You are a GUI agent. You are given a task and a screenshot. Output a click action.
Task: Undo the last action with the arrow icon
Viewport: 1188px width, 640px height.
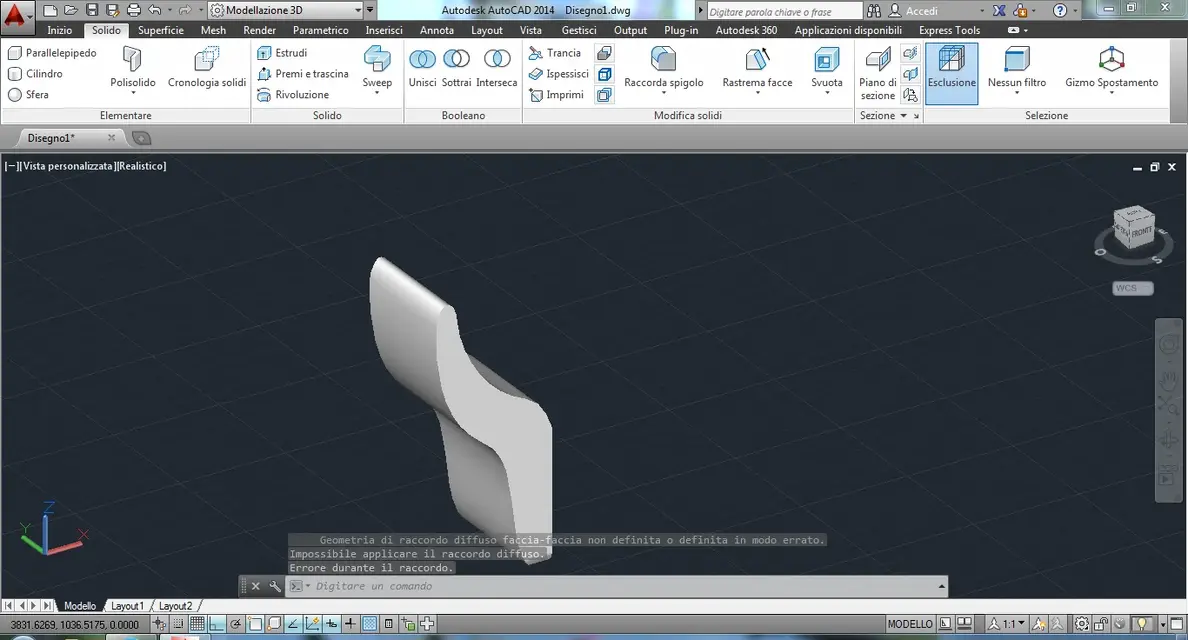(x=155, y=10)
